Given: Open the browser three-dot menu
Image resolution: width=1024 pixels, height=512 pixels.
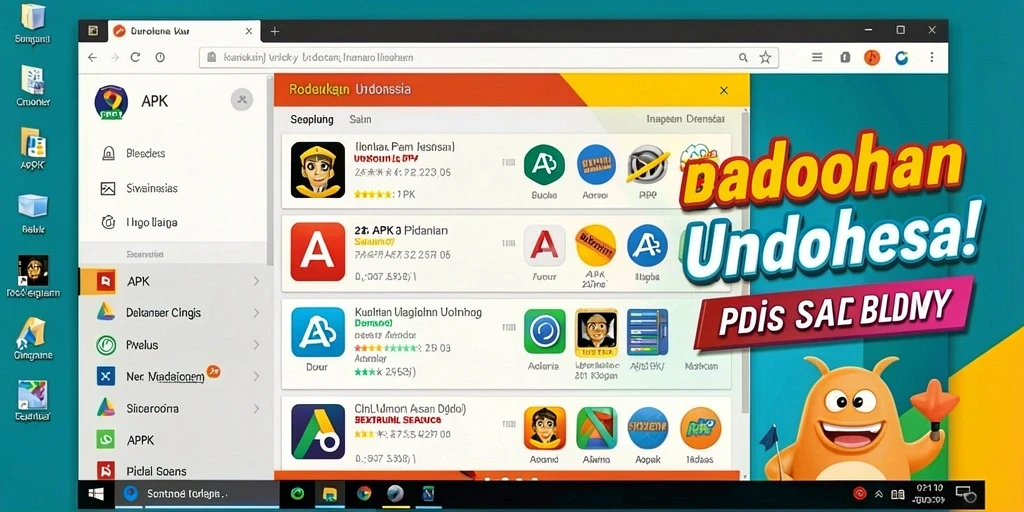Looking at the screenshot, I should pyautogui.click(x=932, y=57).
